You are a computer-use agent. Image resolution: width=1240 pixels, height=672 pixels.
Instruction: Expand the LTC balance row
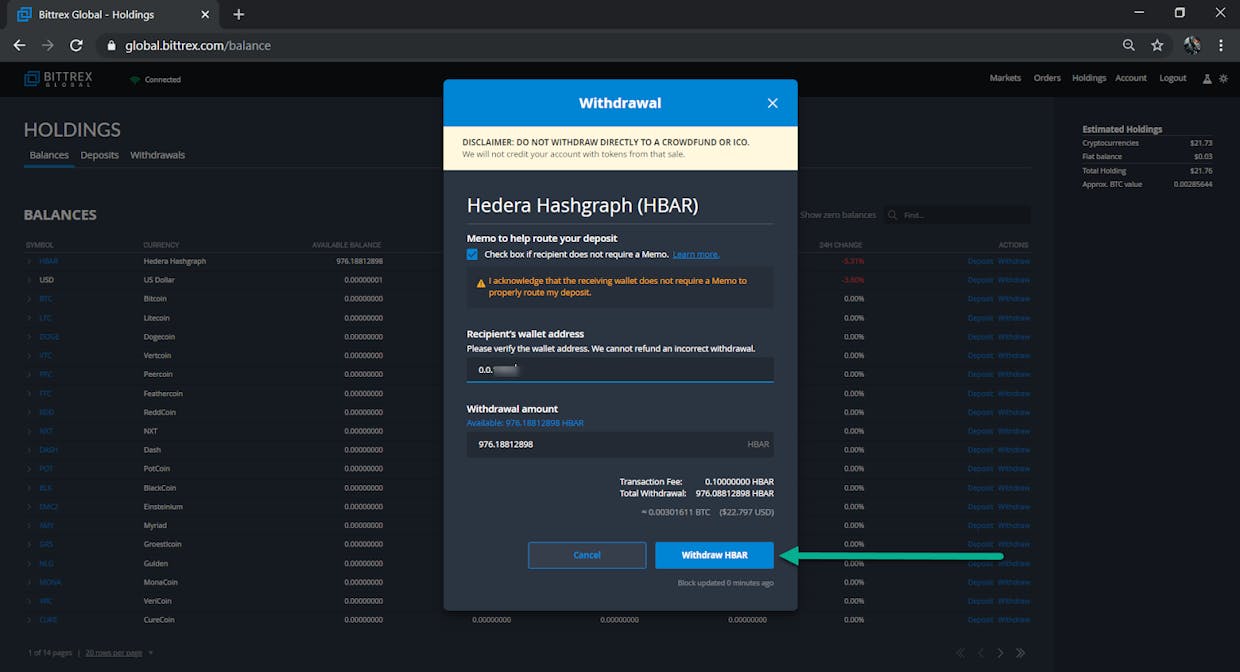click(29, 318)
